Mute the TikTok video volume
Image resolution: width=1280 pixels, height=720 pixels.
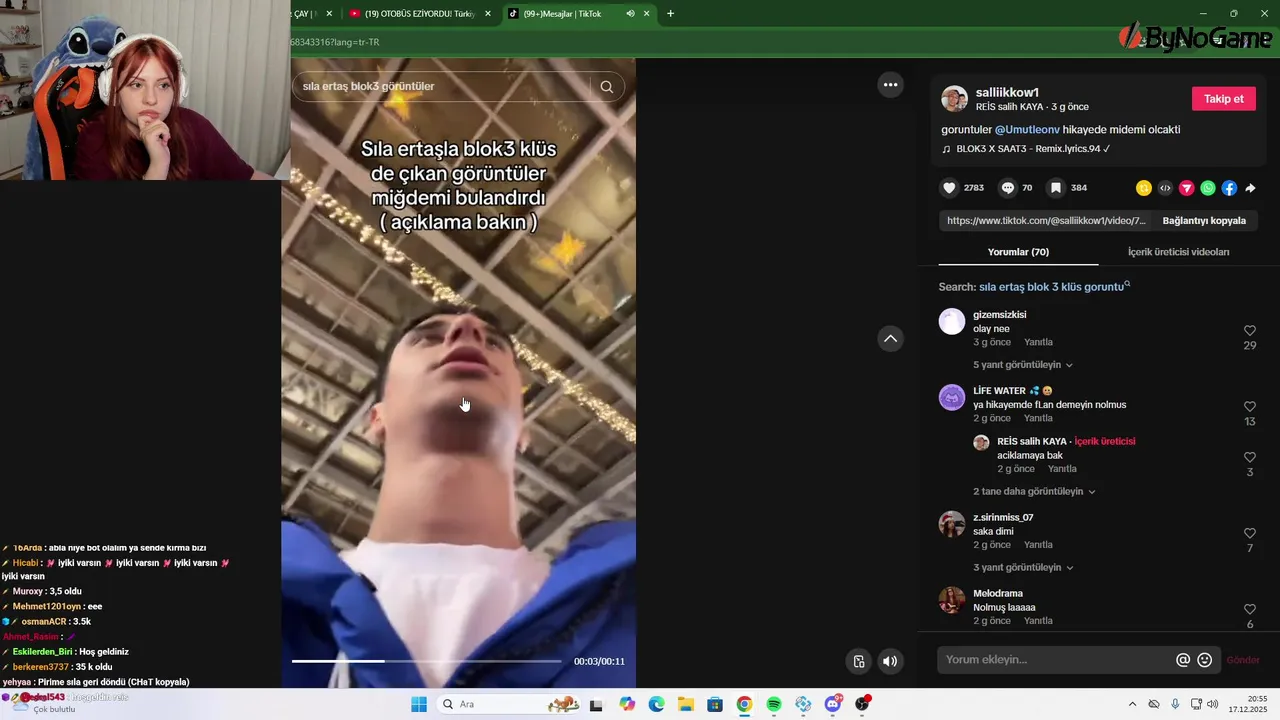coord(890,661)
